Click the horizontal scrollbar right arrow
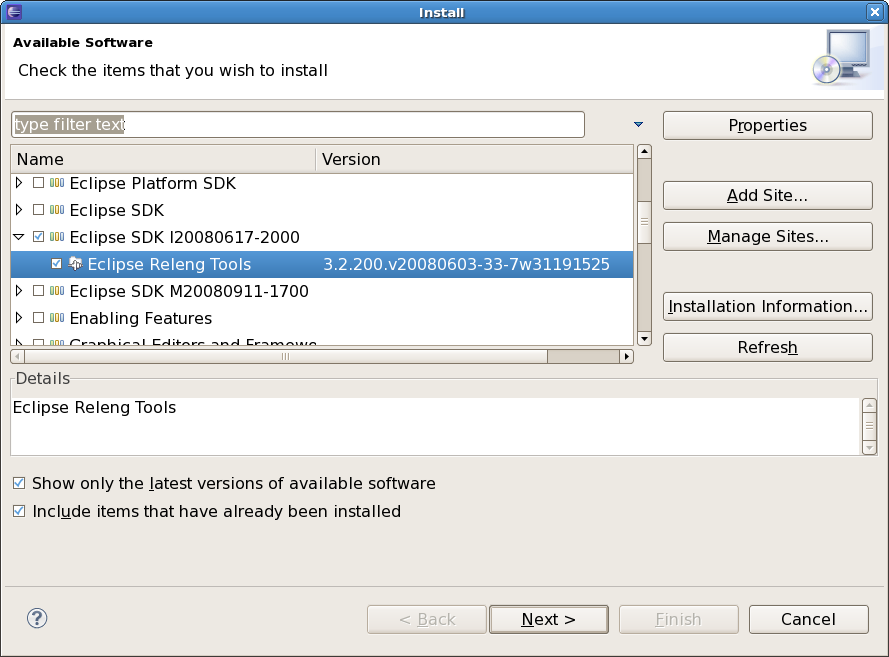Viewport: 889px width, 657px height. (626, 357)
